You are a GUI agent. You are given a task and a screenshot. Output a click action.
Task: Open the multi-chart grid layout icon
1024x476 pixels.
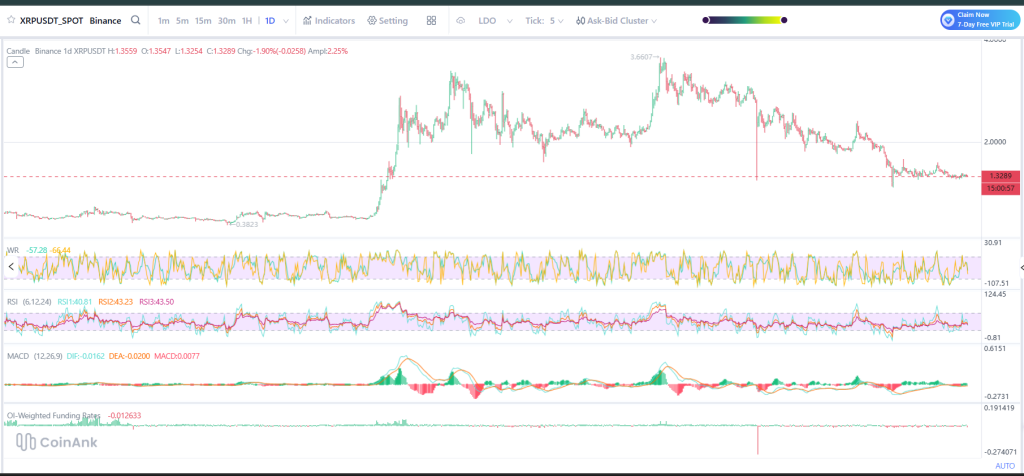click(431, 20)
